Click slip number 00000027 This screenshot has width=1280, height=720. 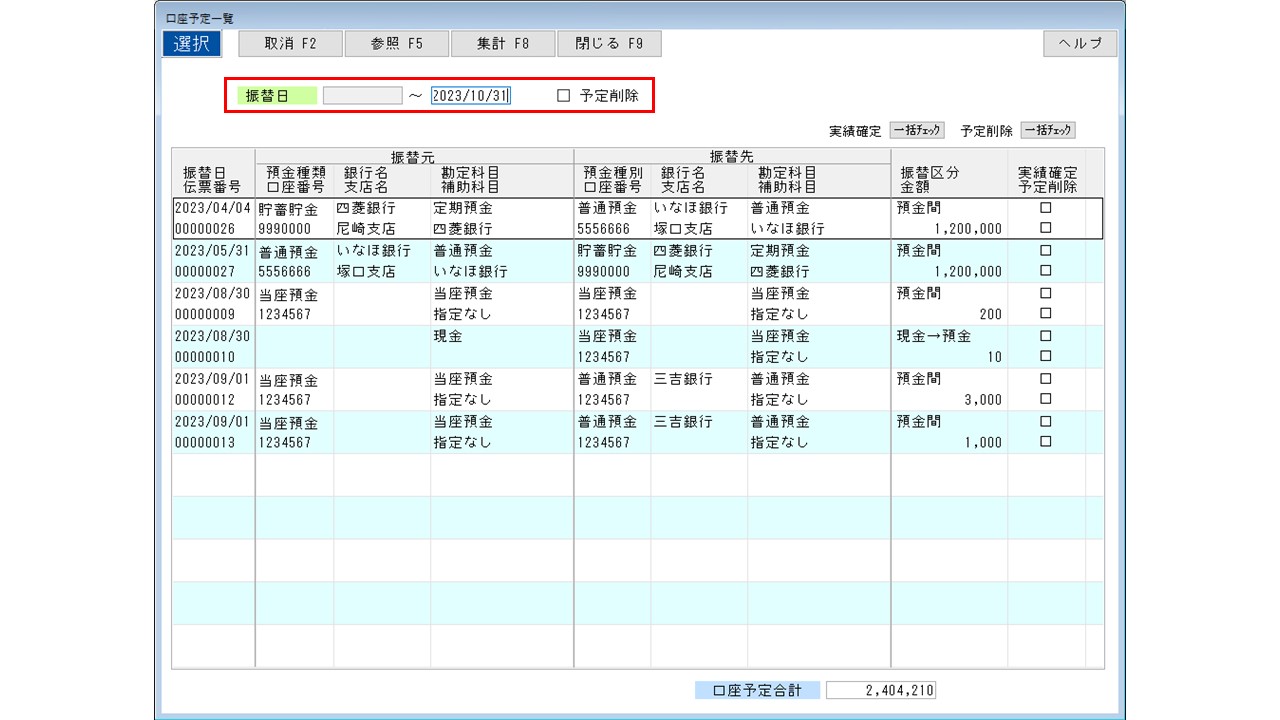204,271
